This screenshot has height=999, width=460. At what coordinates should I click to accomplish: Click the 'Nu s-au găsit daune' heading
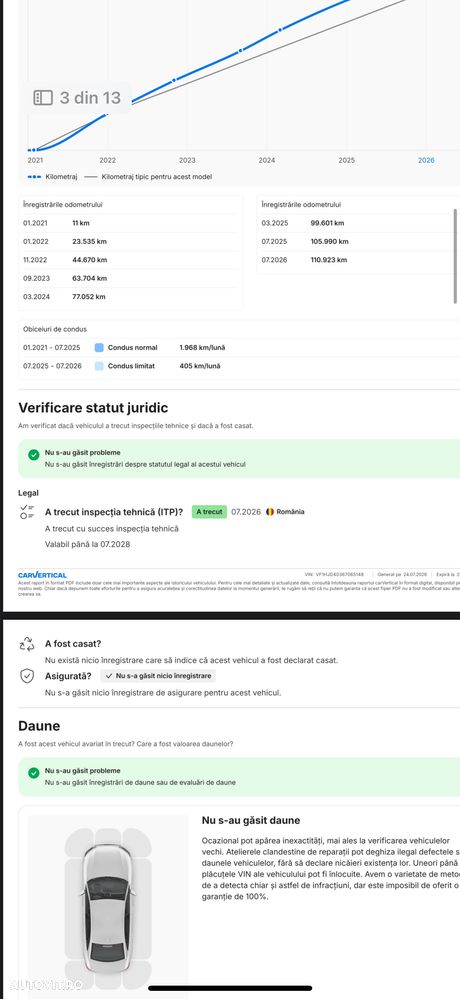point(251,820)
